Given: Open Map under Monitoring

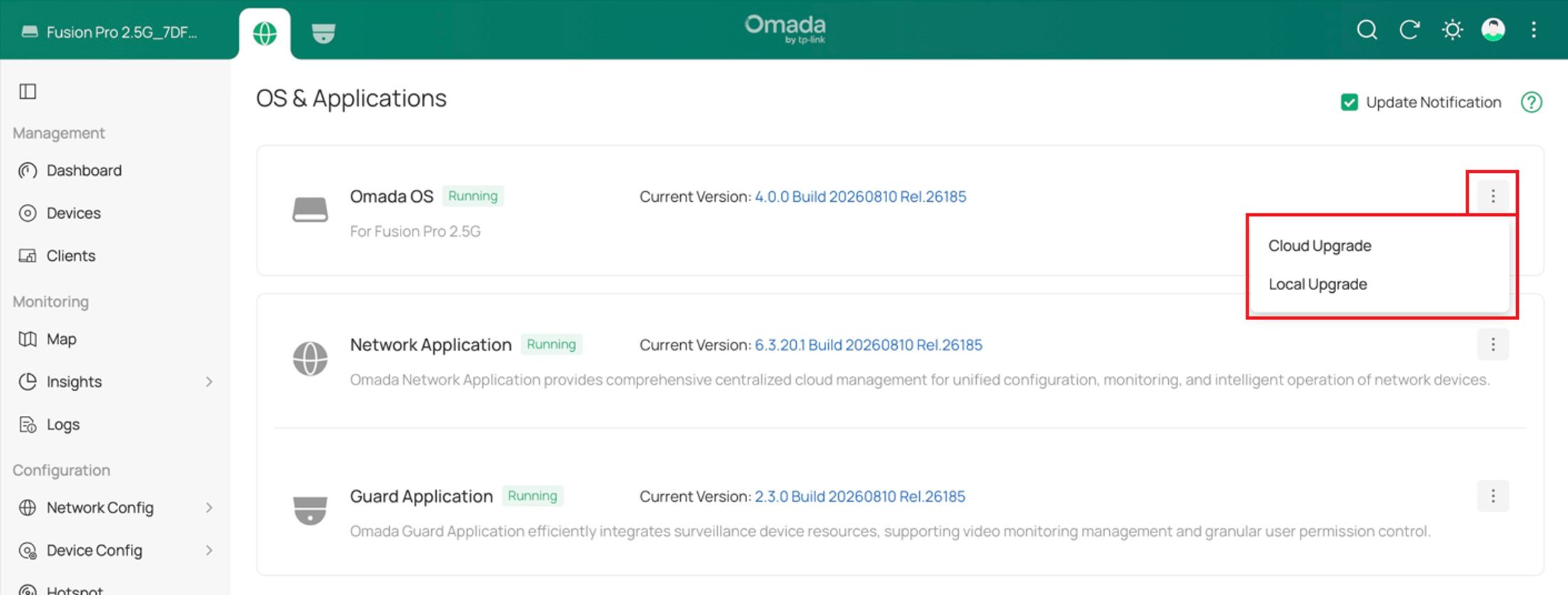Looking at the screenshot, I should tap(61, 339).
